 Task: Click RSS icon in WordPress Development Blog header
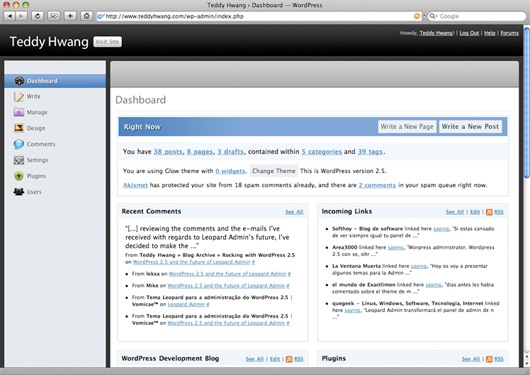point(289,359)
